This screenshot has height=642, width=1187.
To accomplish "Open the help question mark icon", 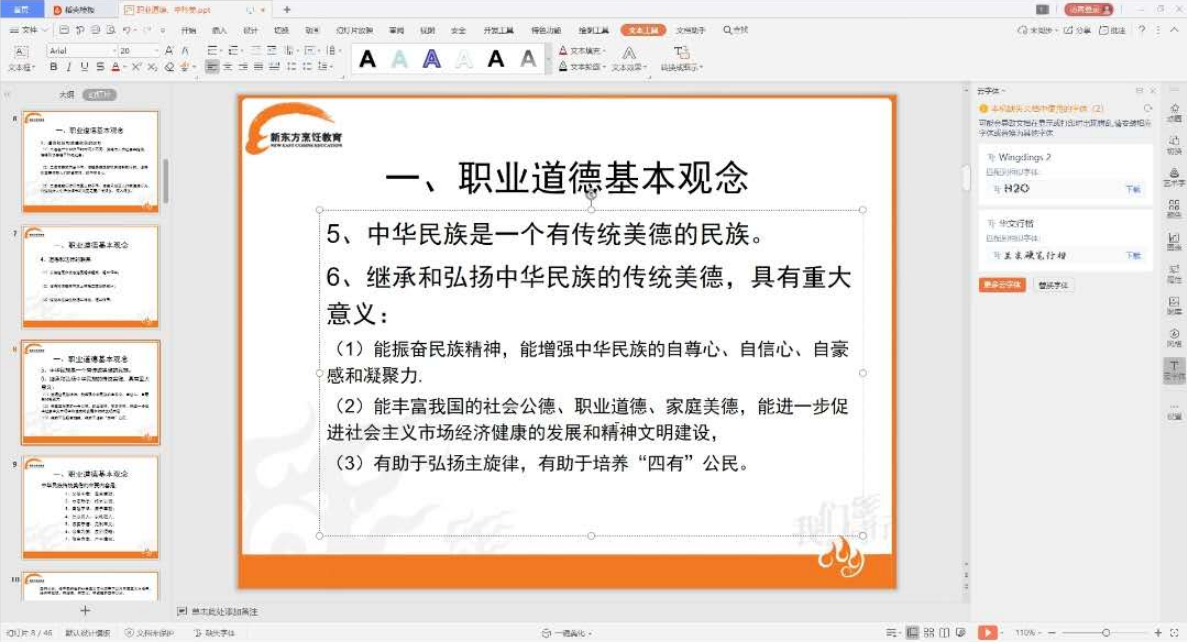I will click(1142, 30).
